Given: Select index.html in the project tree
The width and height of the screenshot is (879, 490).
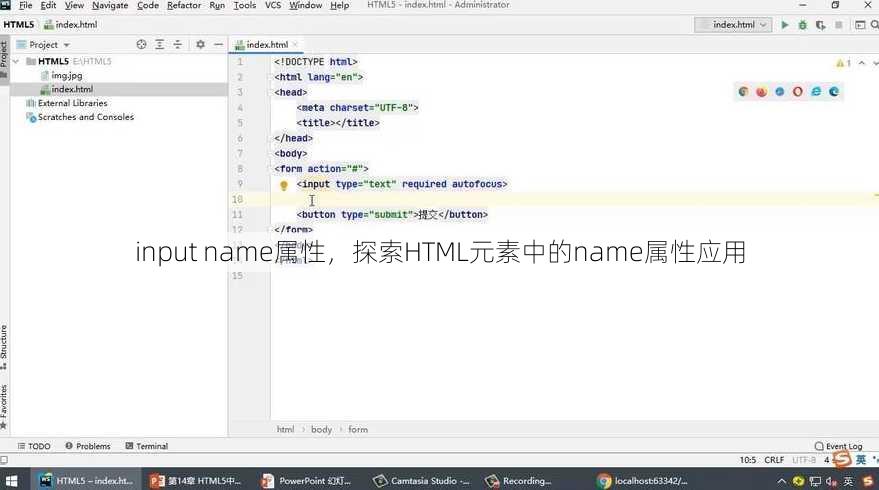Looking at the screenshot, I should tap(72, 89).
